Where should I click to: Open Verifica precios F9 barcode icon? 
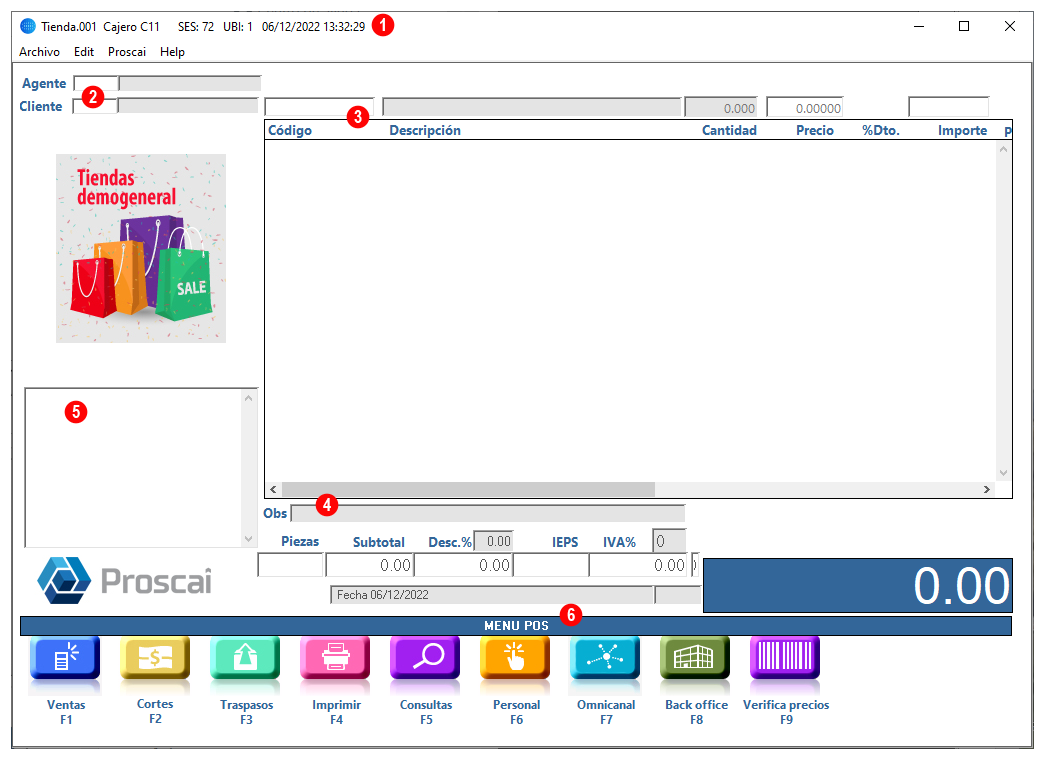tap(785, 658)
